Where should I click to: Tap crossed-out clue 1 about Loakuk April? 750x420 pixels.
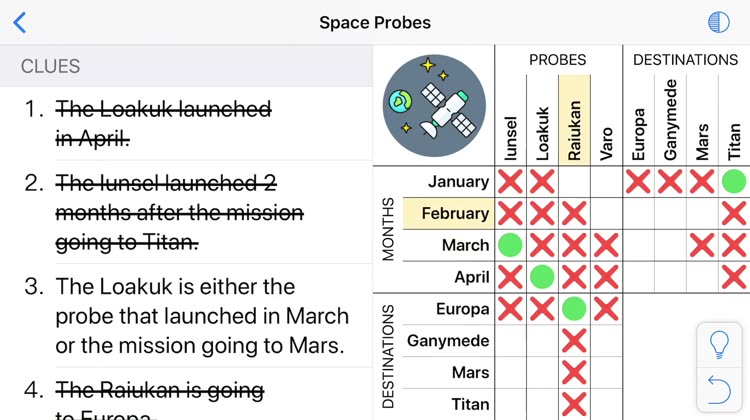[164, 124]
